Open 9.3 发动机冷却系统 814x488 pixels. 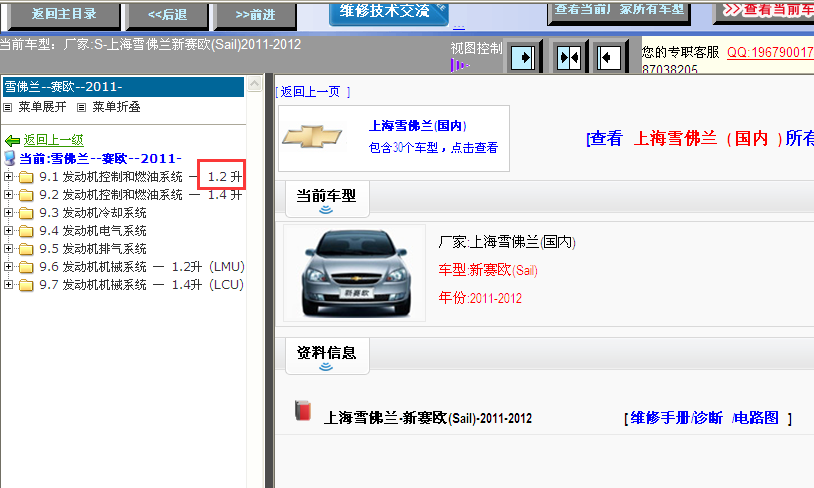point(93,213)
